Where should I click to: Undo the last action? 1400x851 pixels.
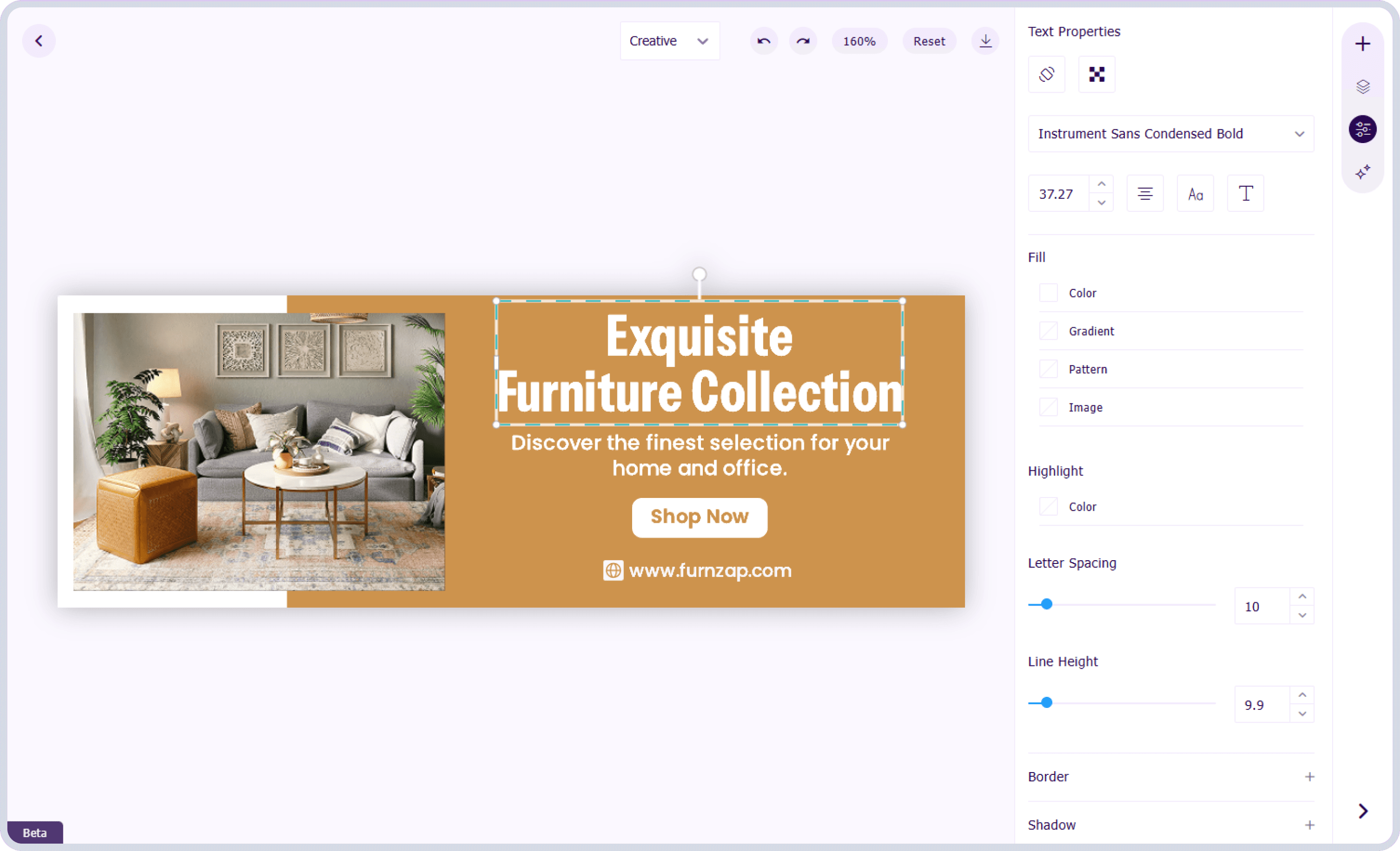764,41
